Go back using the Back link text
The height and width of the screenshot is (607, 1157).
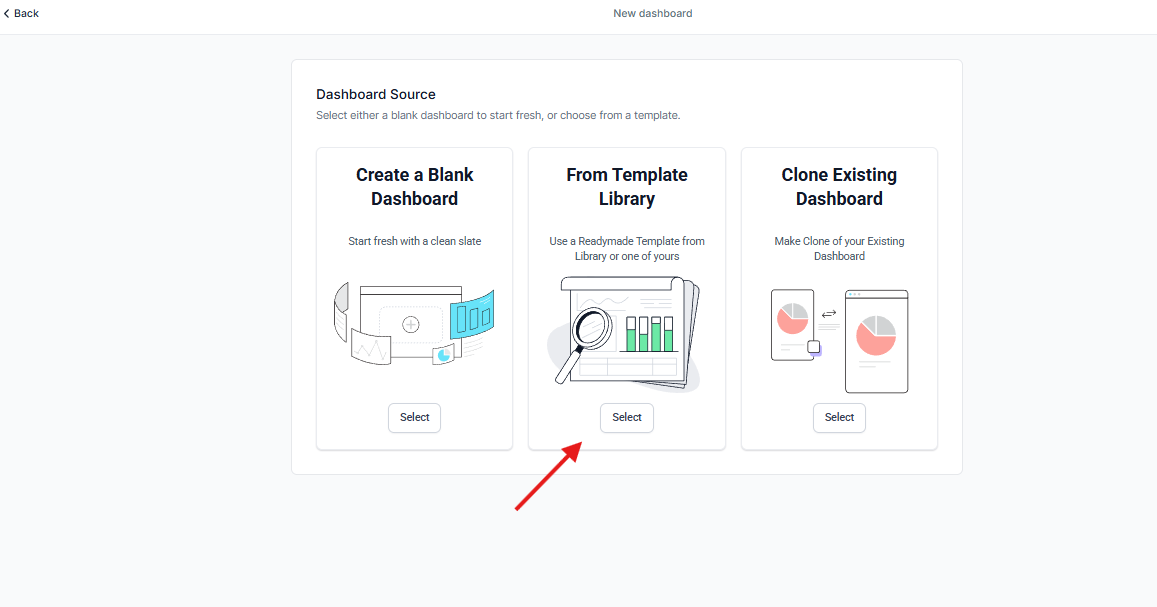(27, 14)
